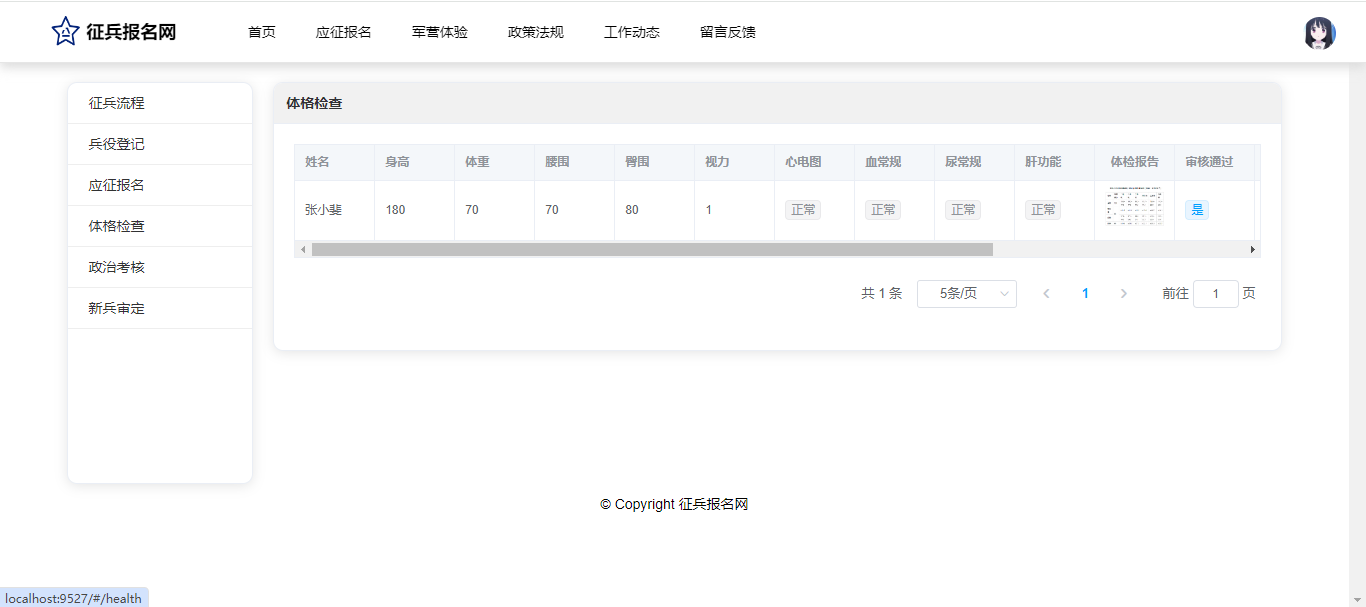The image size is (1366, 607).
Task: Click the 视力 value 1
Action: [x=709, y=210]
